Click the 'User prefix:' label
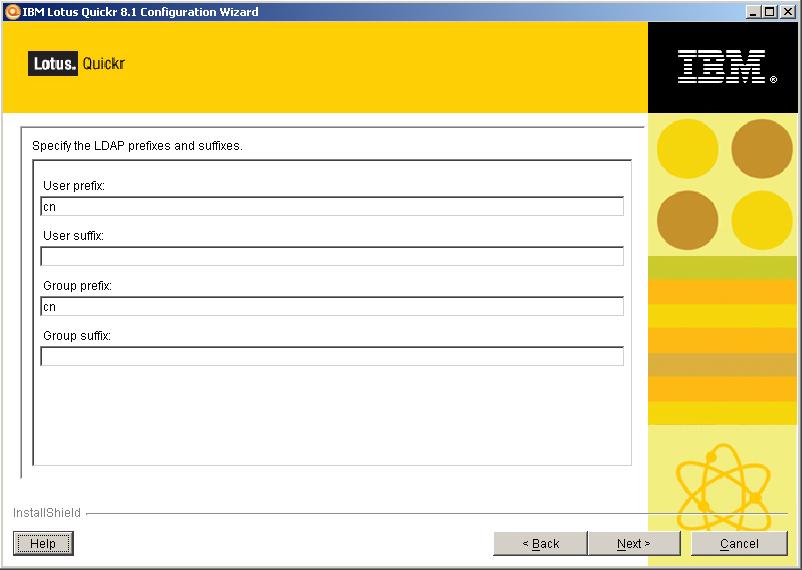This screenshot has height=570, width=802. [x=74, y=186]
